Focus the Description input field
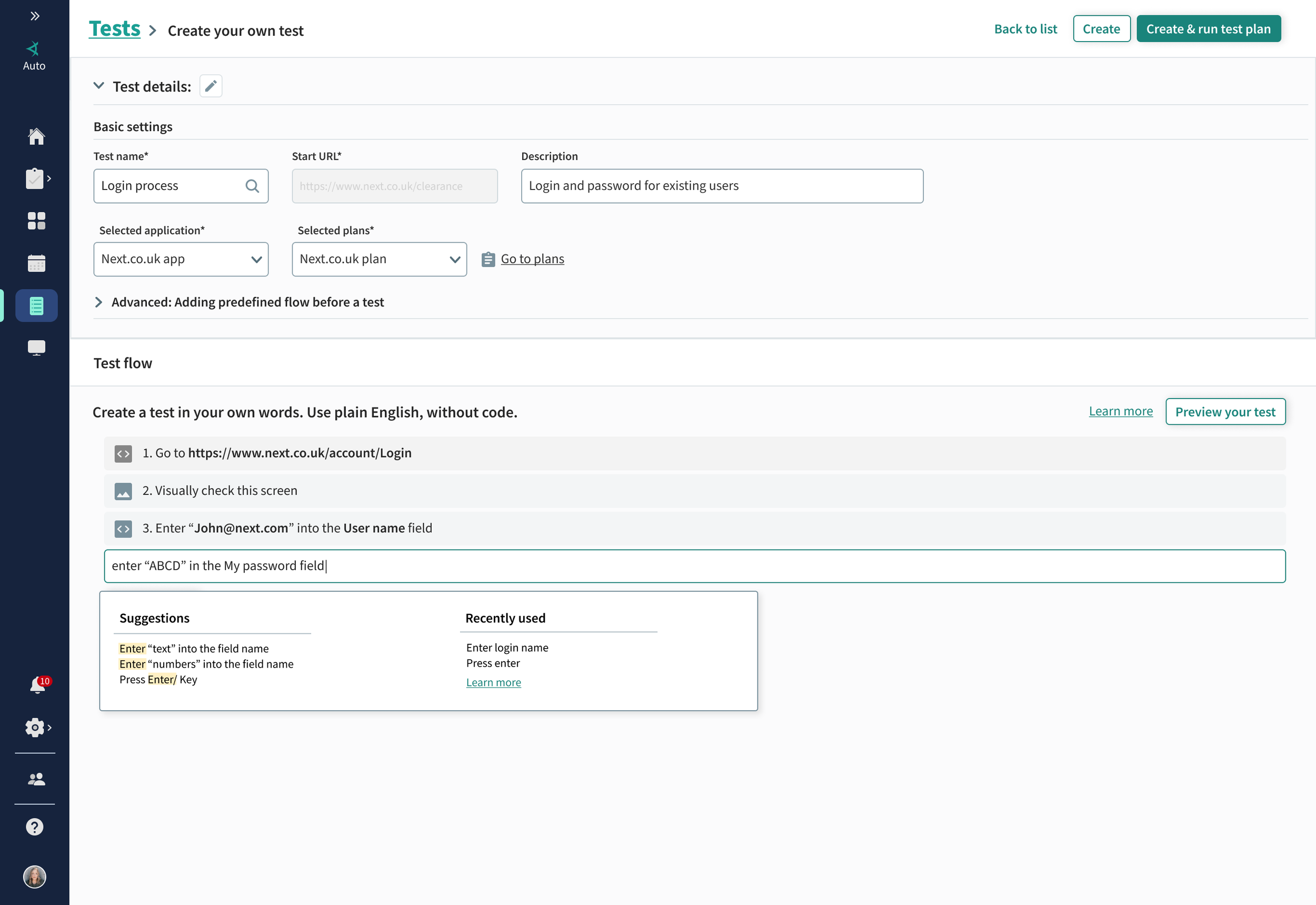Screen dimensions: 1316x905 click(x=722, y=186)
